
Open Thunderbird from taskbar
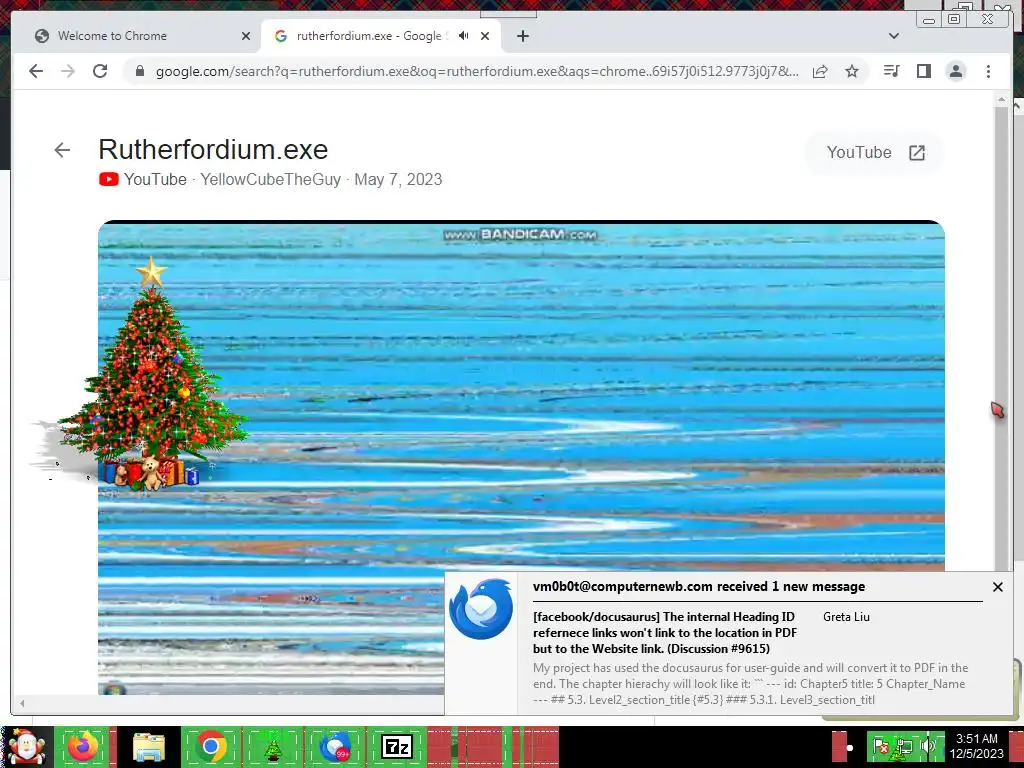pyautogui.click(x=334, y=746)
